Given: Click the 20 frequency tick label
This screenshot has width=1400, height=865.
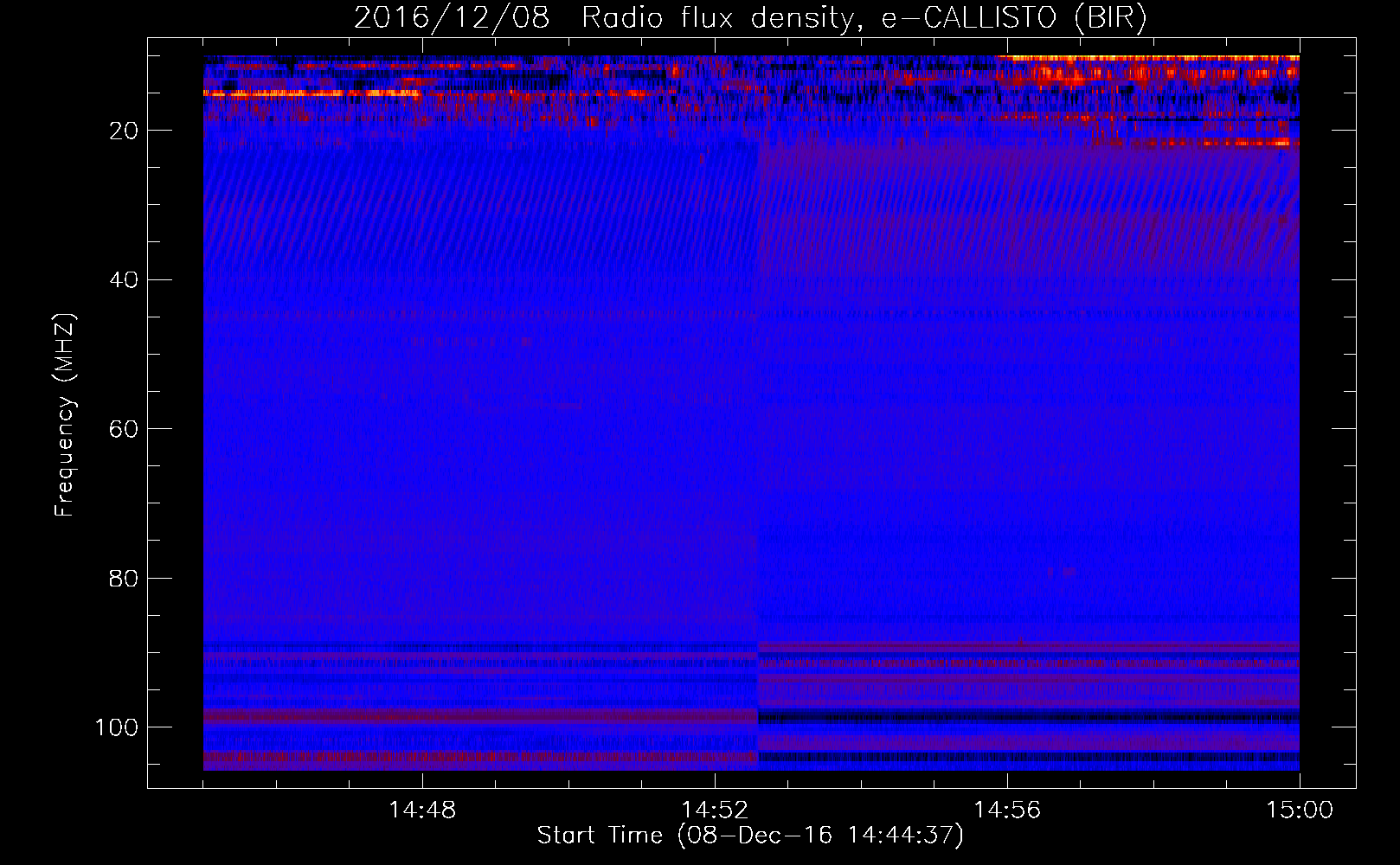Looking at the screenshot, I should coord(124,131).
